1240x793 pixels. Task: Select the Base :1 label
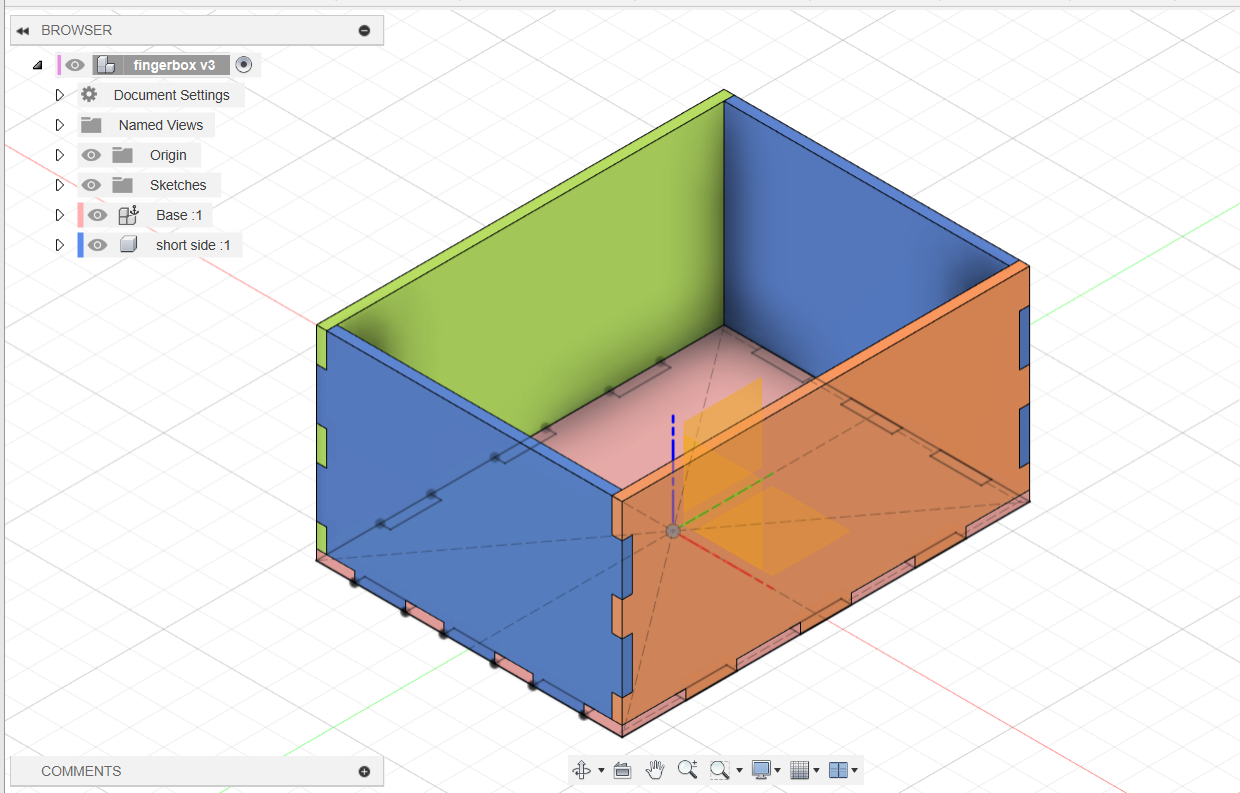pyautogui.click(x=179, y=215)
